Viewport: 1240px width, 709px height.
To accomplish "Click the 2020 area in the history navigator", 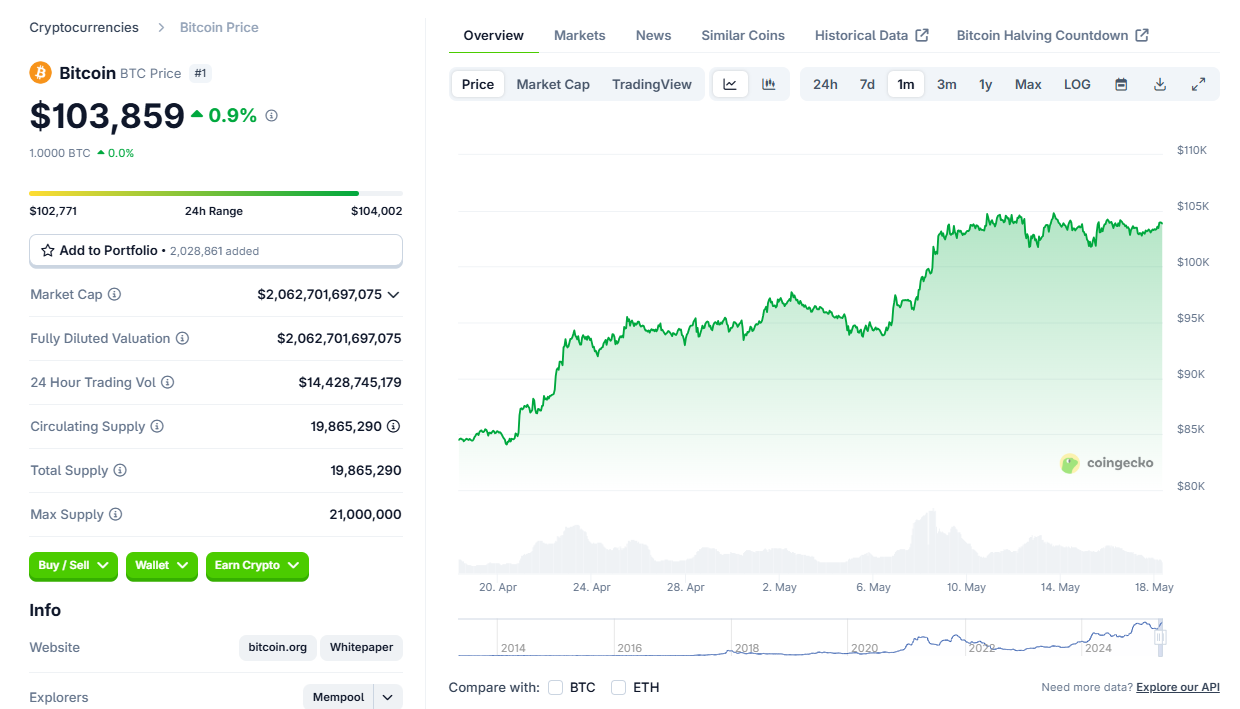I will 864,648.
